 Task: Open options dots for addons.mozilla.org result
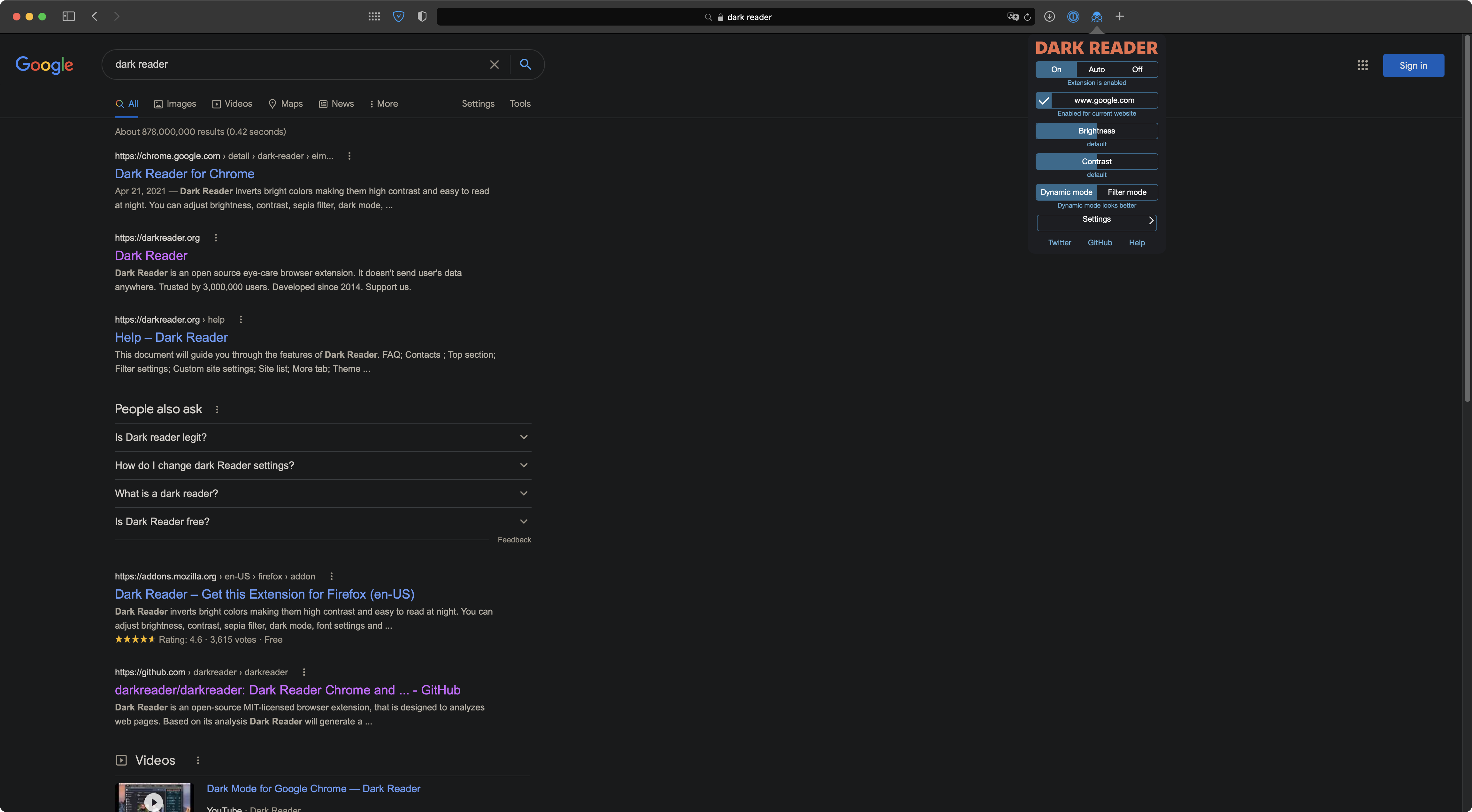pyautogui.click(x=332, y=576)
